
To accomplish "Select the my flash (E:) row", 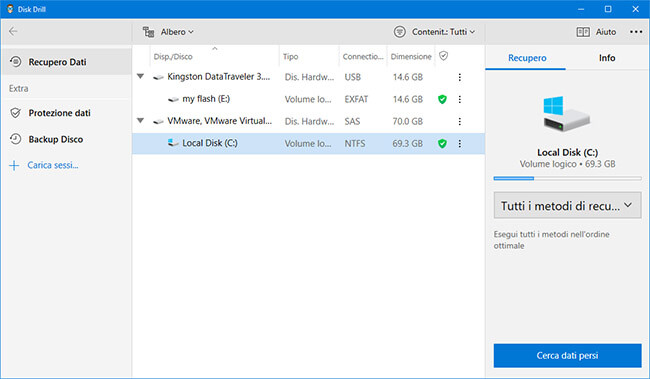I will click(x=308, y=99).
